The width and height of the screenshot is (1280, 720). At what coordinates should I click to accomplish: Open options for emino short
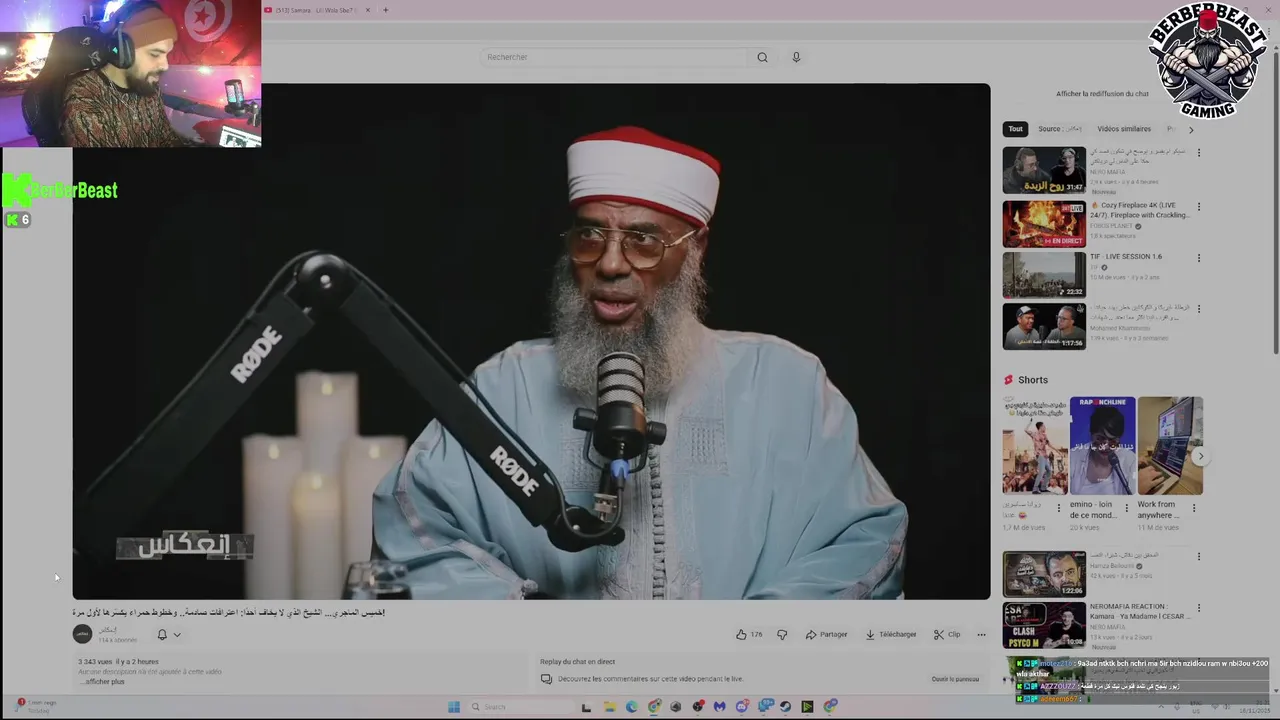point(1126,507)
